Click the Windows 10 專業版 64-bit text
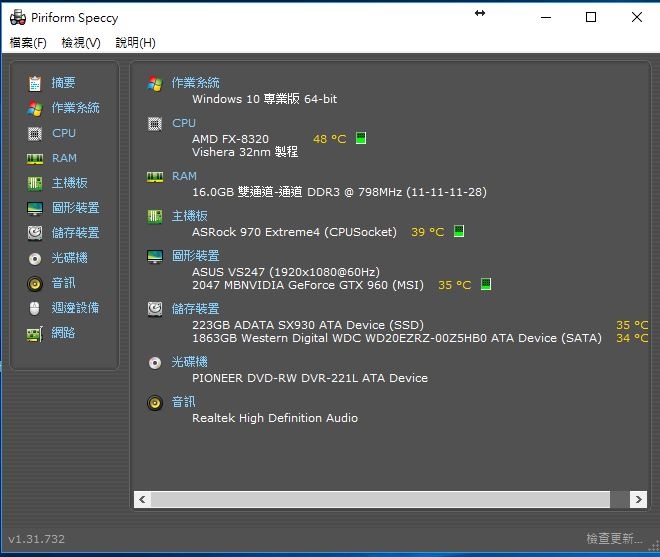Viewport: 660px width, 557px height. (264, 99)
